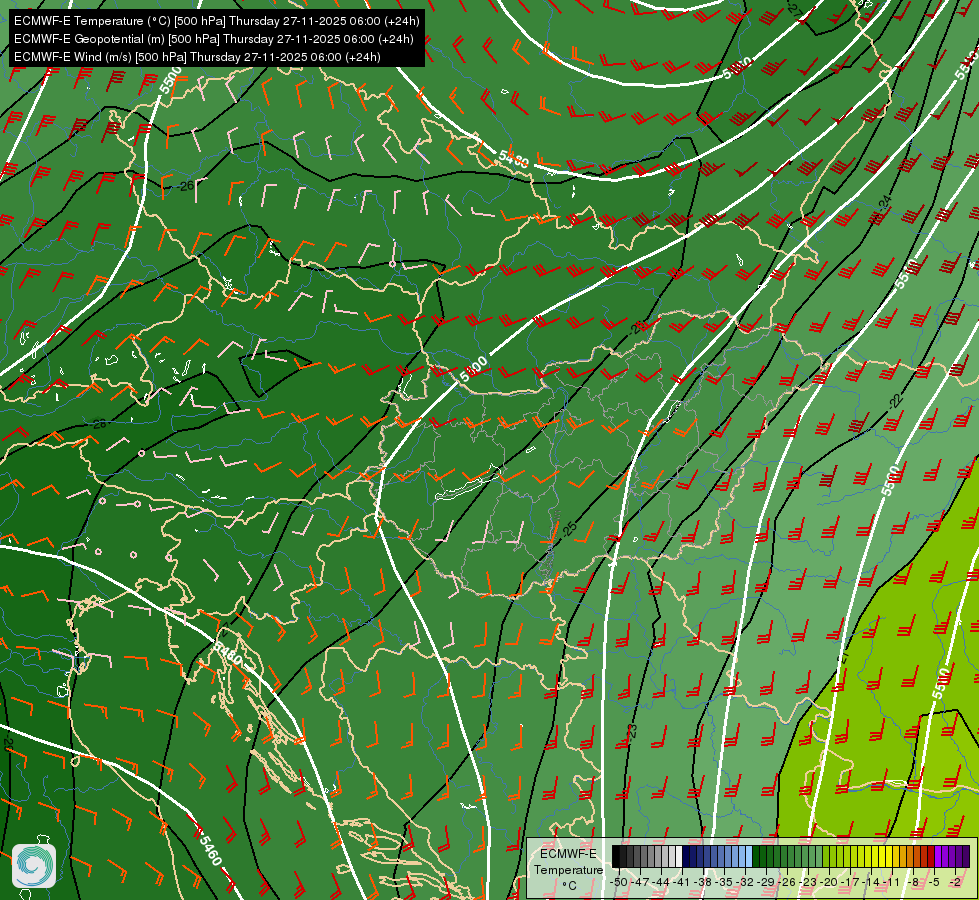Click the -29 label in the legend
979x900 pixels.
[766, 883]
